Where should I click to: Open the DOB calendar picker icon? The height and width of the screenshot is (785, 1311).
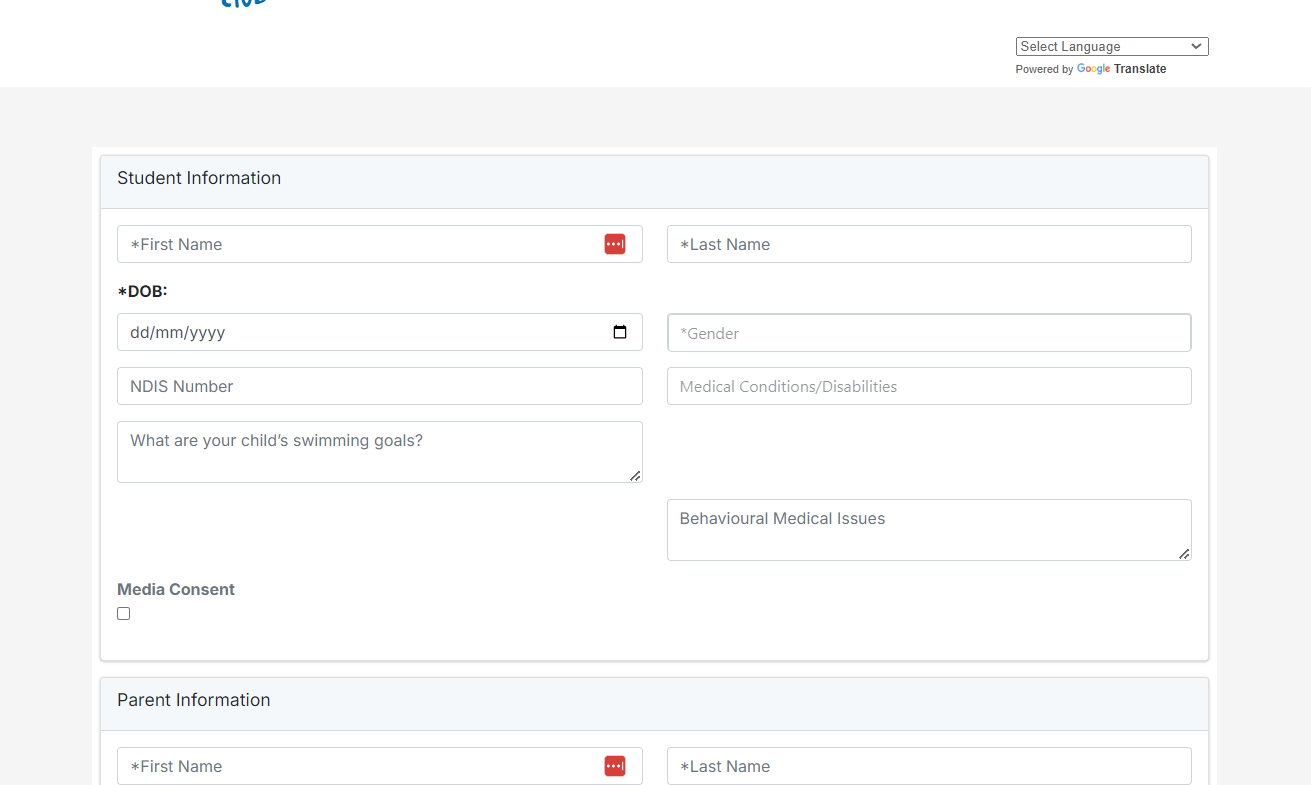[x=620, y=332]
